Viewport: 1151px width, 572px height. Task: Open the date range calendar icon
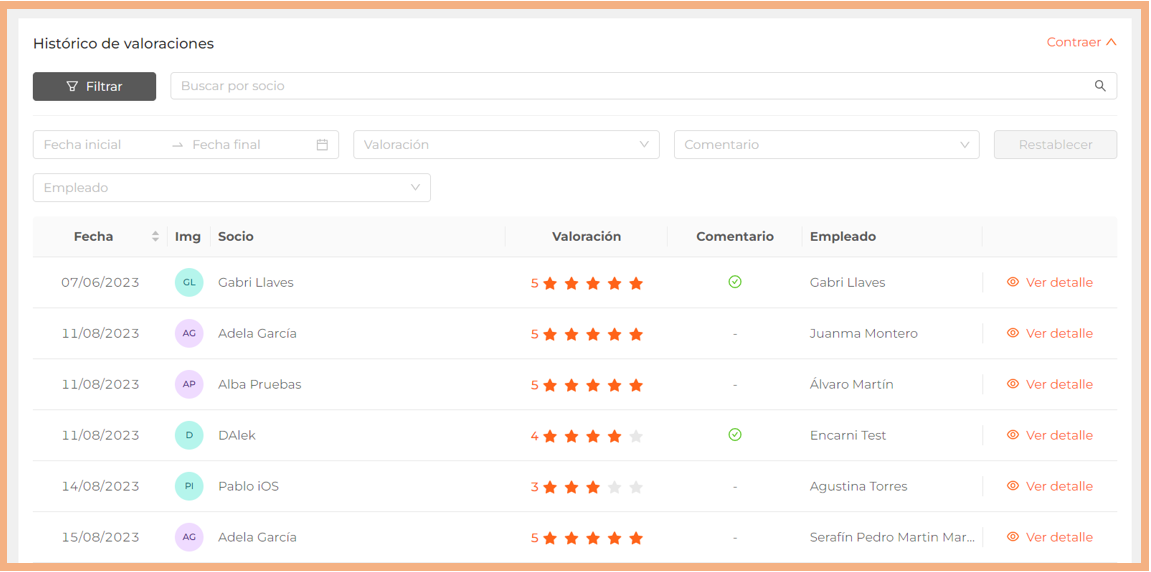coord(322,145)
